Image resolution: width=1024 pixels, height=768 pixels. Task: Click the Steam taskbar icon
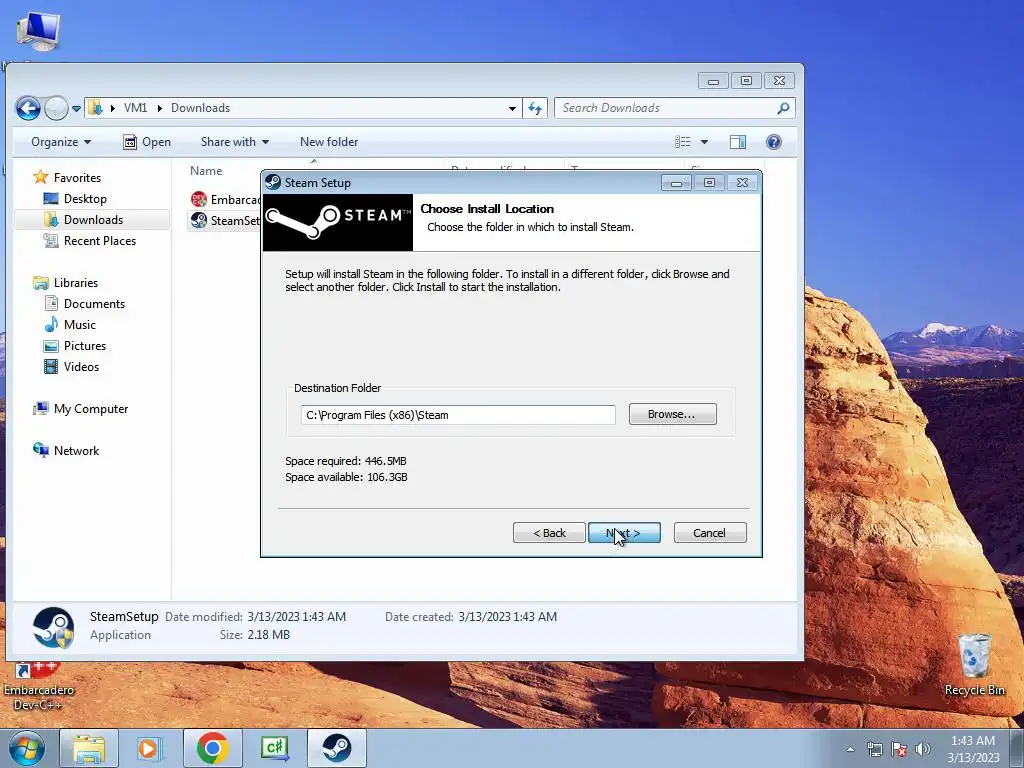337,748
